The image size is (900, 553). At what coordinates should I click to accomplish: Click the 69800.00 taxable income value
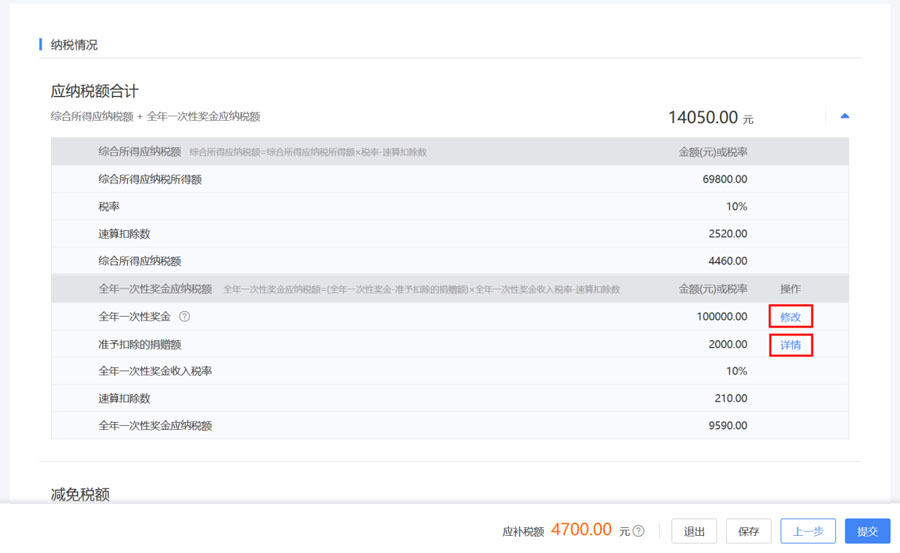pos(724,179)
